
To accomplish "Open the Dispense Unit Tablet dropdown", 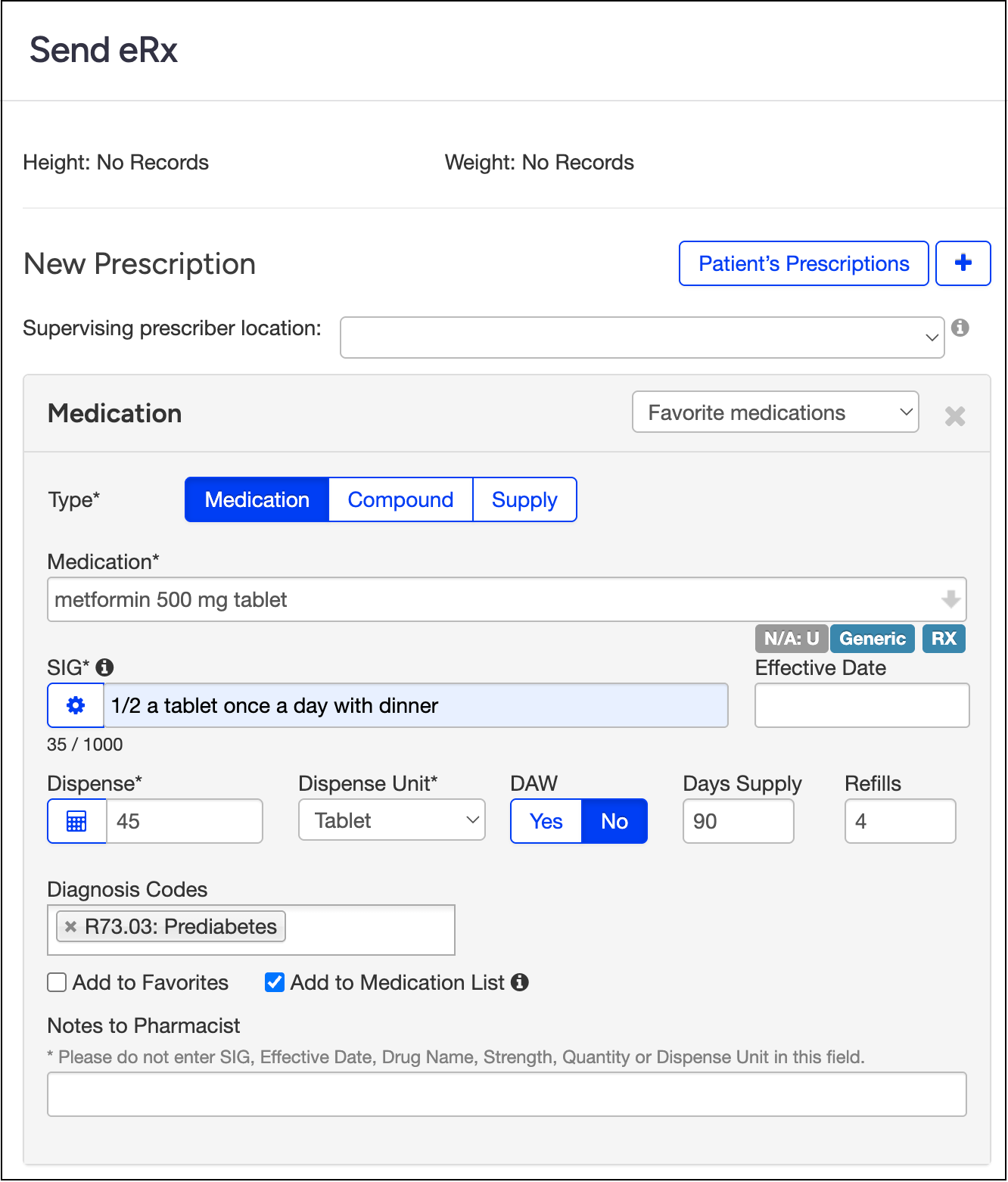I will pos(391,820).
